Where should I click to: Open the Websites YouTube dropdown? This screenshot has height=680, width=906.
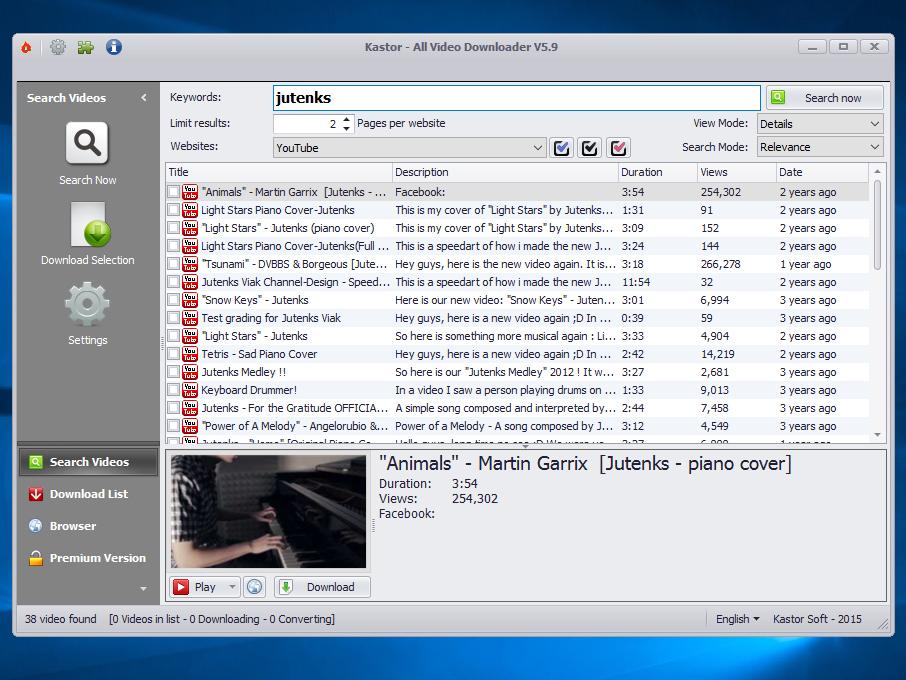[x=409, y=148]
